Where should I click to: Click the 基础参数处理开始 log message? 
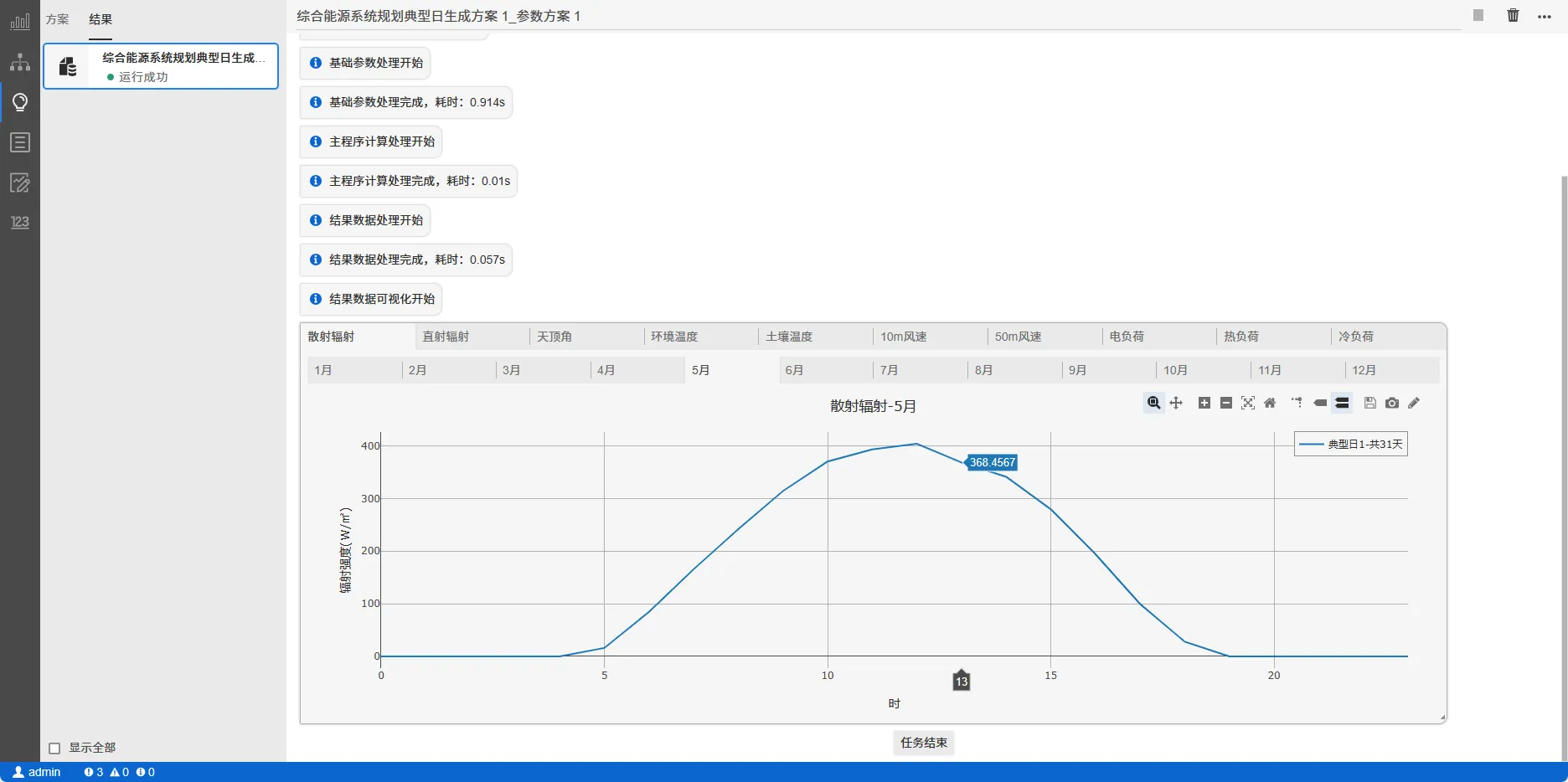(x=366, y=63)
